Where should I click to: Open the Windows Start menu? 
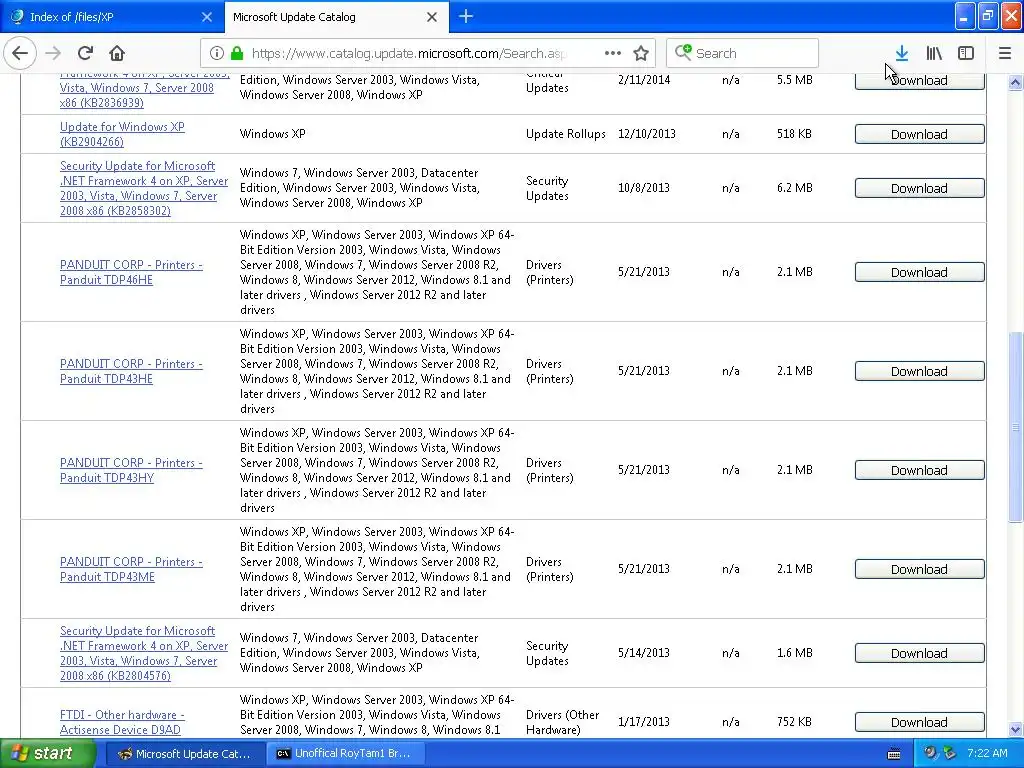pyautogui.click(x=48, y=754)
